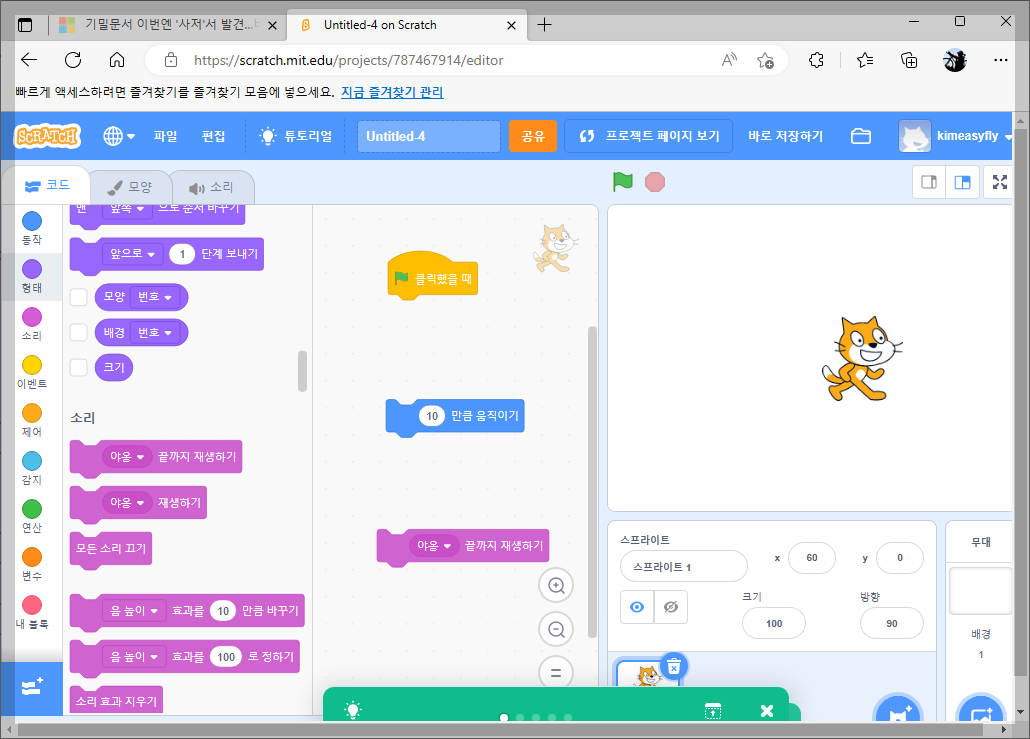Click the red stop button
The image size is (1030, 739).
point(655,182)
